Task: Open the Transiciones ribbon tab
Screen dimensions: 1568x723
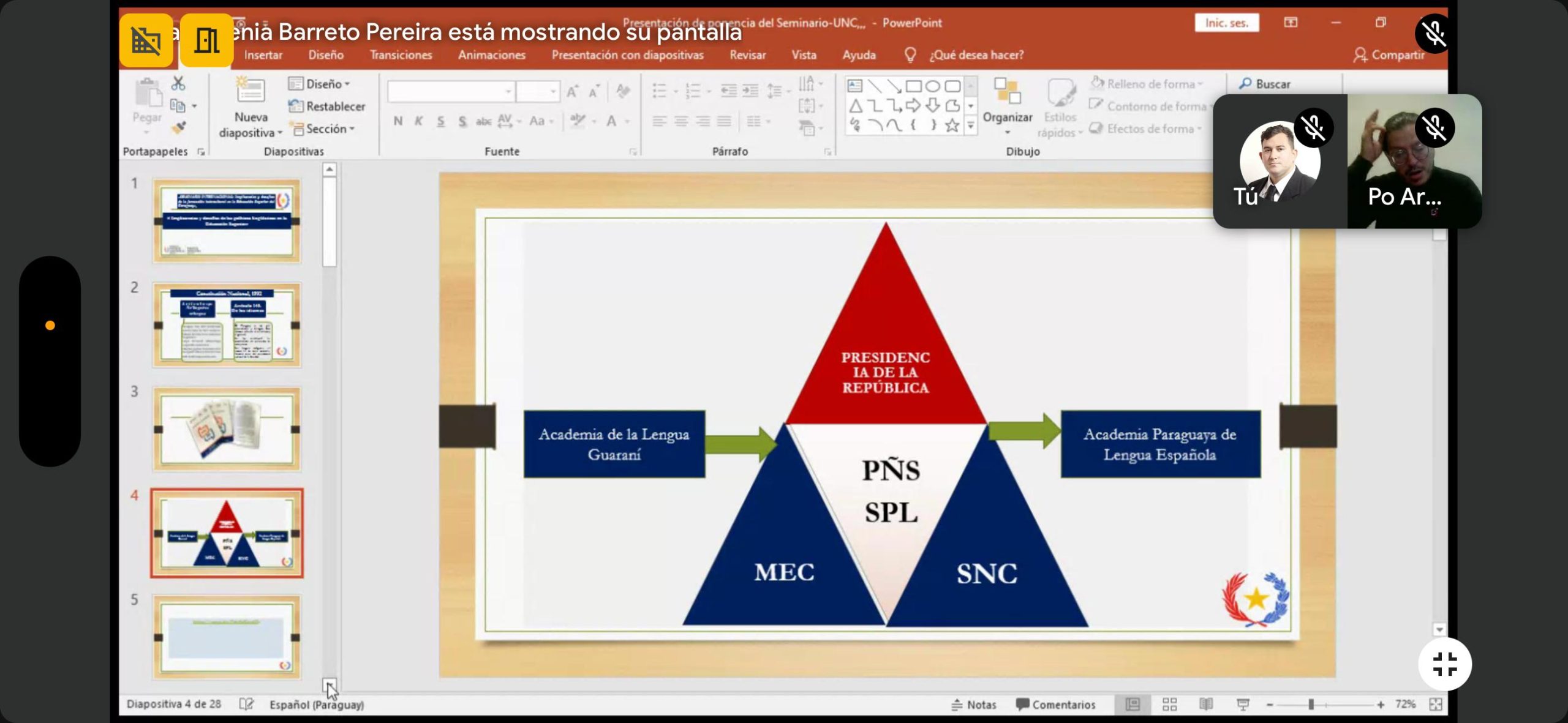Action: click(401, 55)
